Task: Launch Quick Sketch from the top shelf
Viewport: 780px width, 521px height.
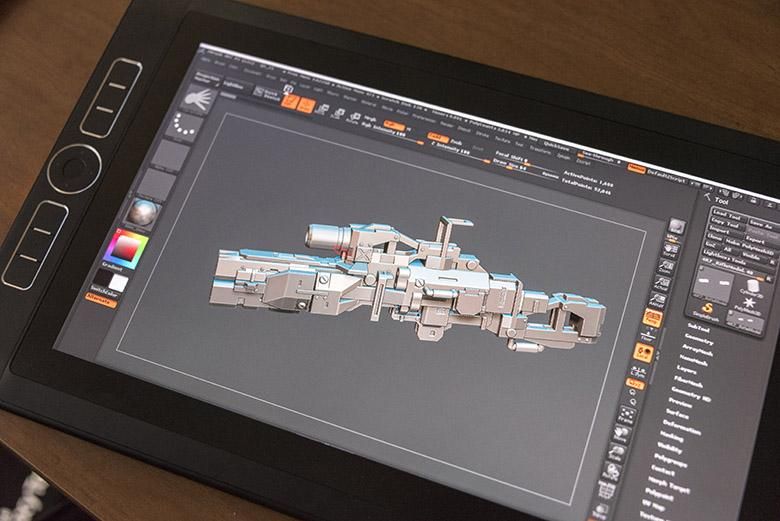Action: coord(266,94)
